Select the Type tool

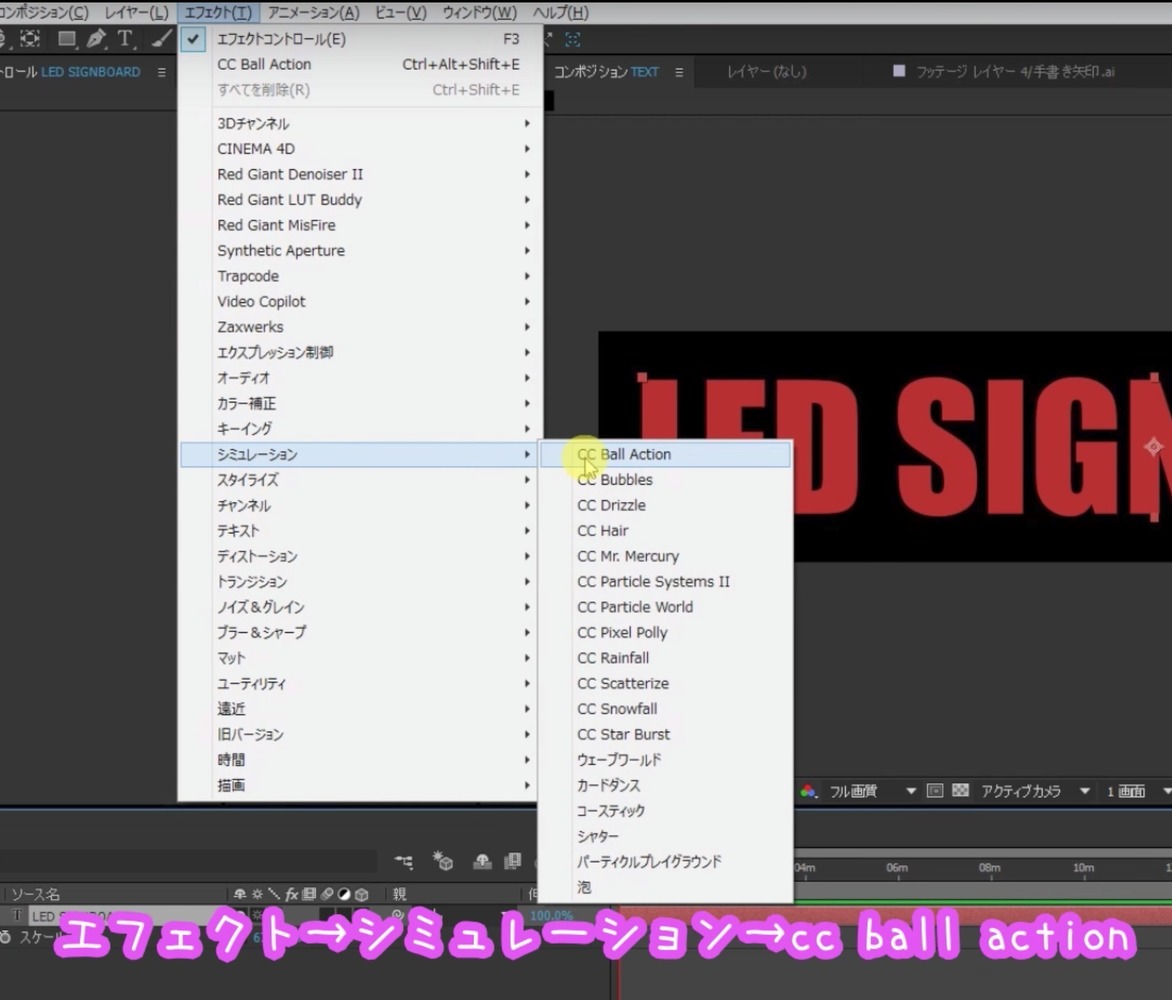click(x=124, y=40)
